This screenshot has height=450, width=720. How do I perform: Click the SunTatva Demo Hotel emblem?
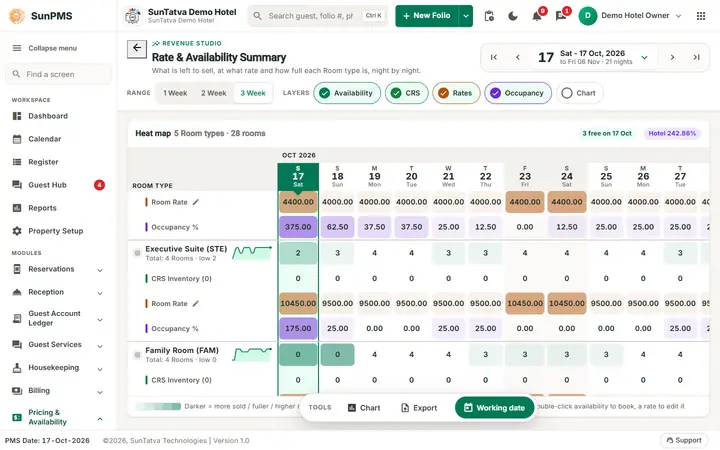133,16
